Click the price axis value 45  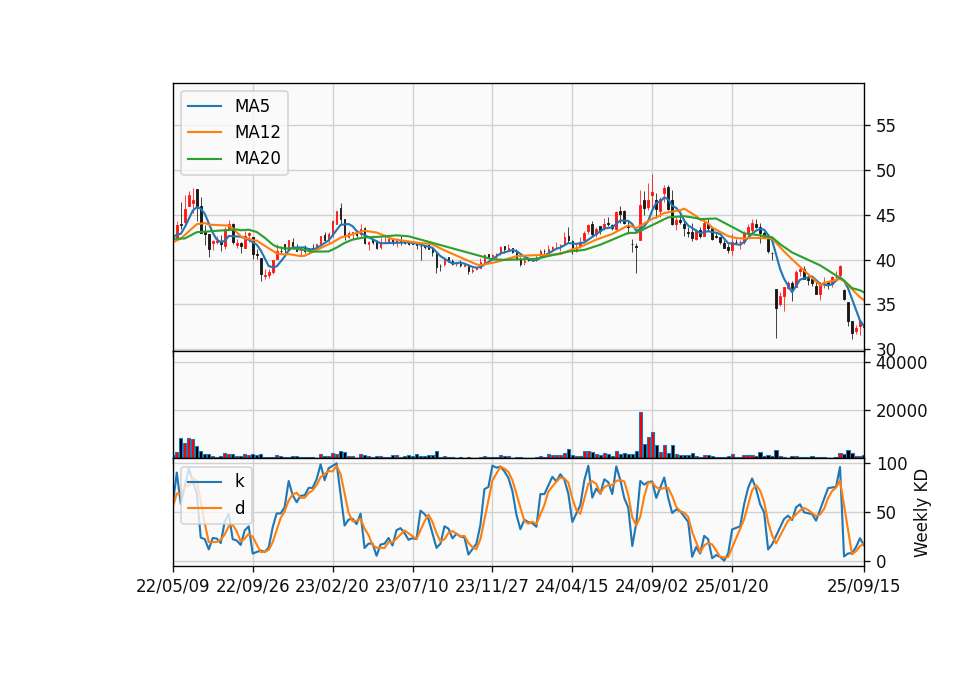[x=886, y=216]
